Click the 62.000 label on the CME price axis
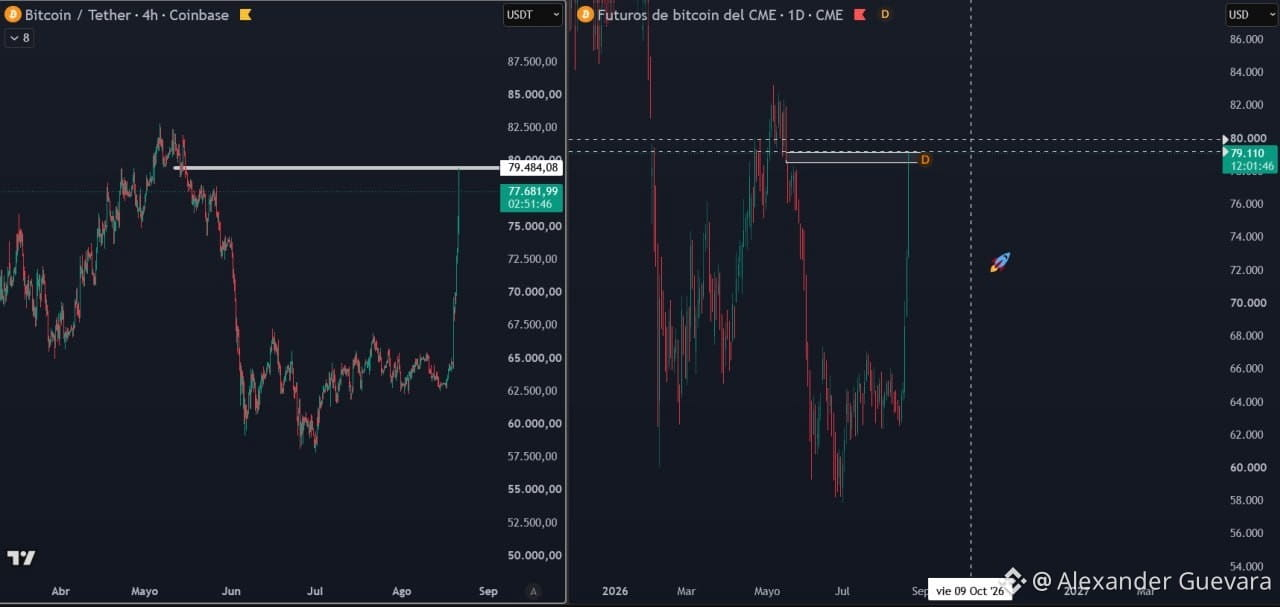Image resolution: width=1280 pixels, height=607 pixels. click(1248, 435)
